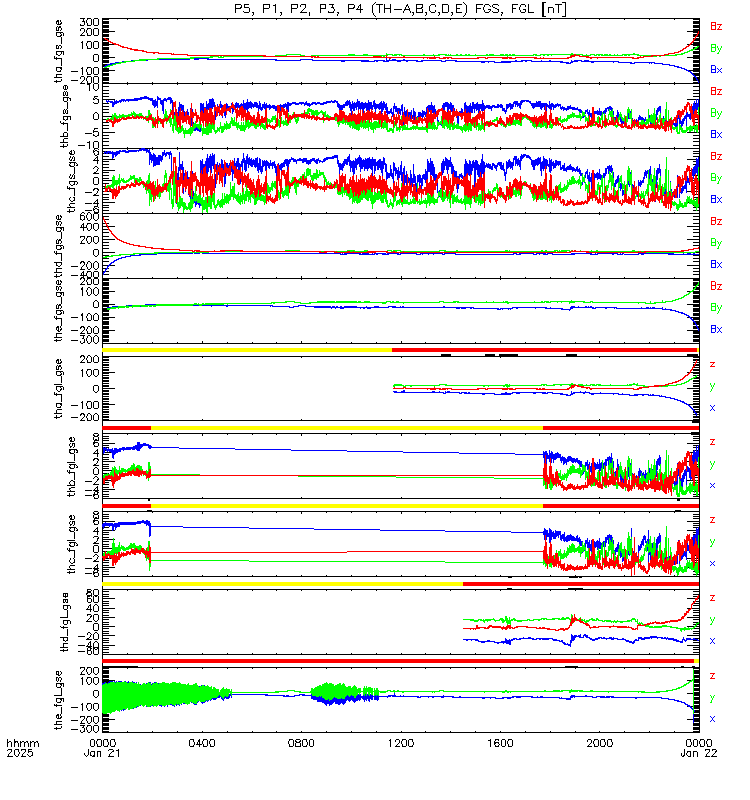Click the 2000 time tick label
Viewport: 750px width, 800px height.
(599, 743)
